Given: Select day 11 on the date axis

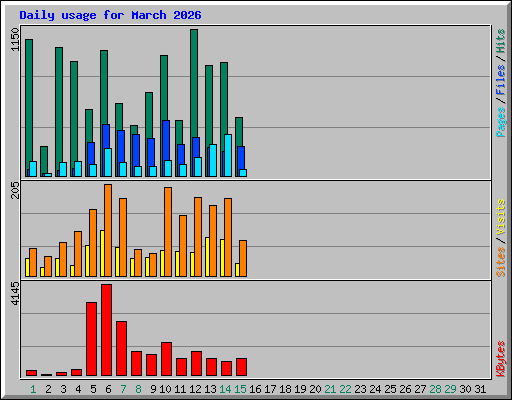Looking at the screenshot, I should click(180, 389).
